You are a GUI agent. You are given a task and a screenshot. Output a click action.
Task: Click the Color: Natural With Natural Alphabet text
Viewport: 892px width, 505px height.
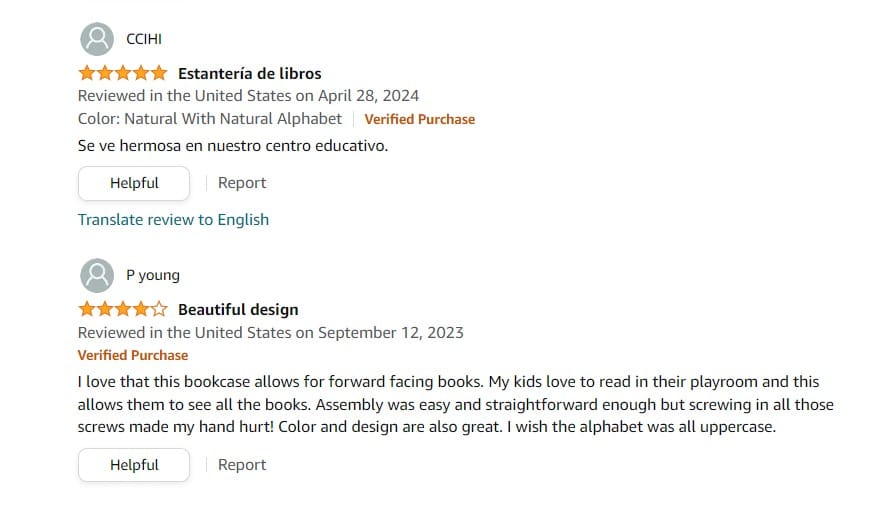210,119
